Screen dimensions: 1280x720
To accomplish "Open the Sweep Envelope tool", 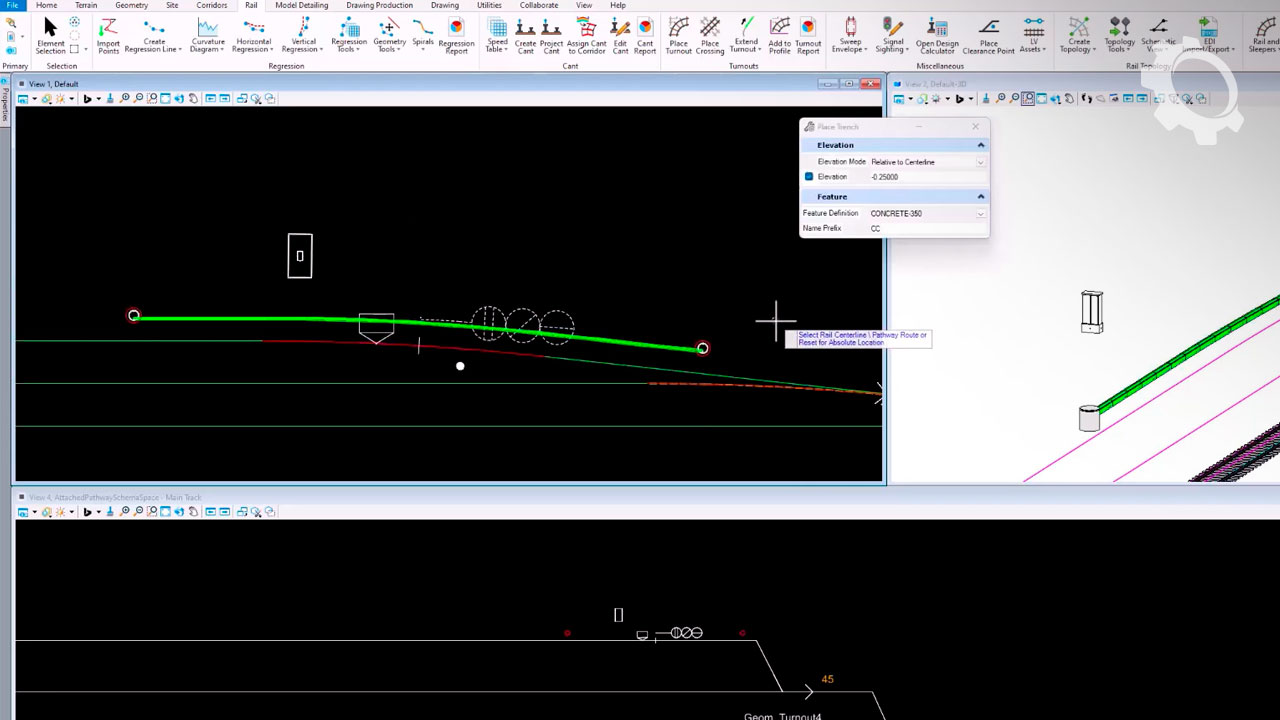I will click(x=850, y=35).
